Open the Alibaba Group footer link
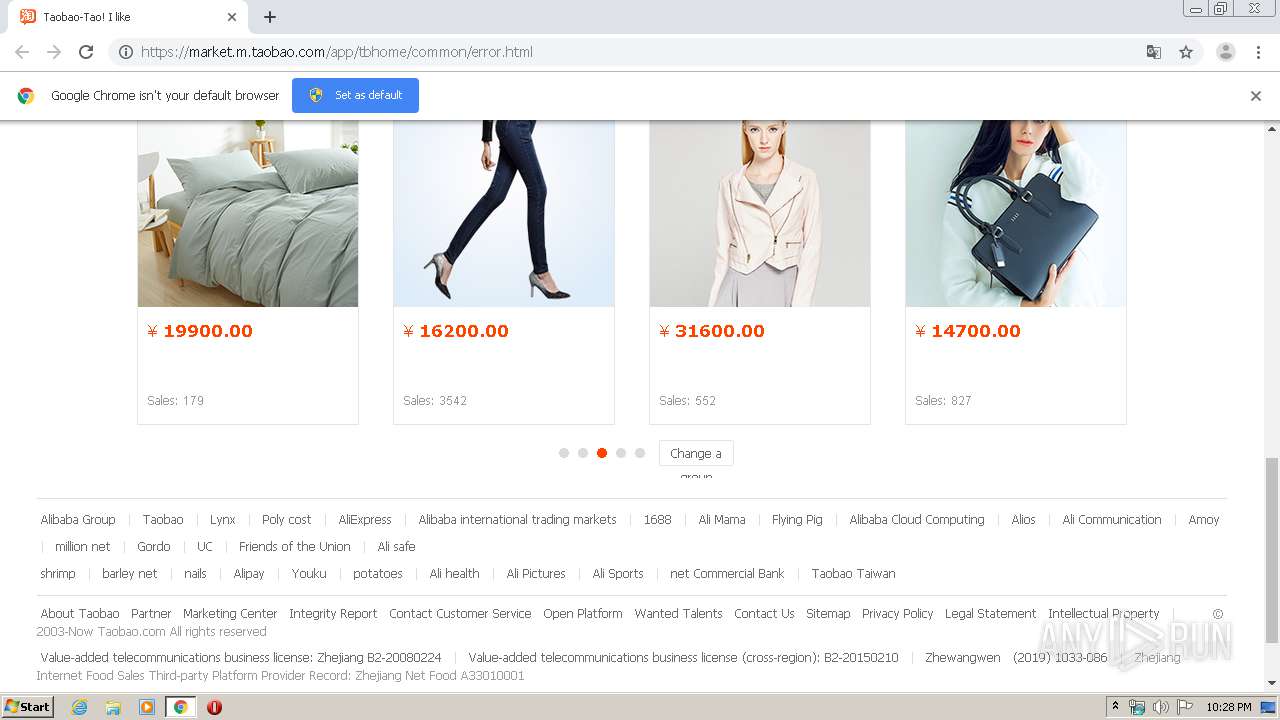This screenshot has width=1280, height=720. coord(78,520)
